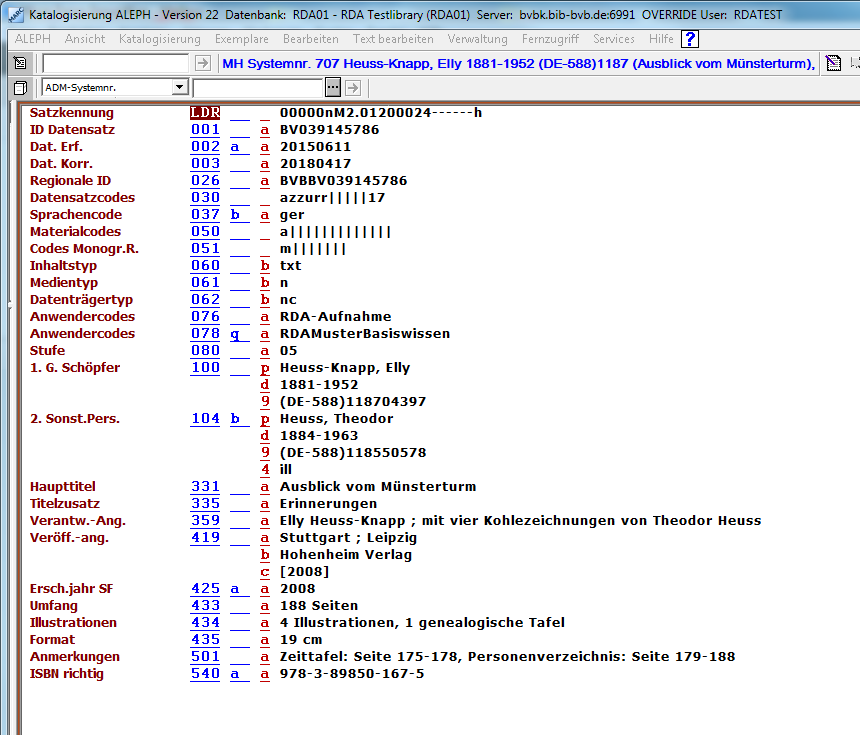Click the stacked documents icon beside ADM-Systemnr.
The height and width of the screenshot is (735, 860).
20,88
